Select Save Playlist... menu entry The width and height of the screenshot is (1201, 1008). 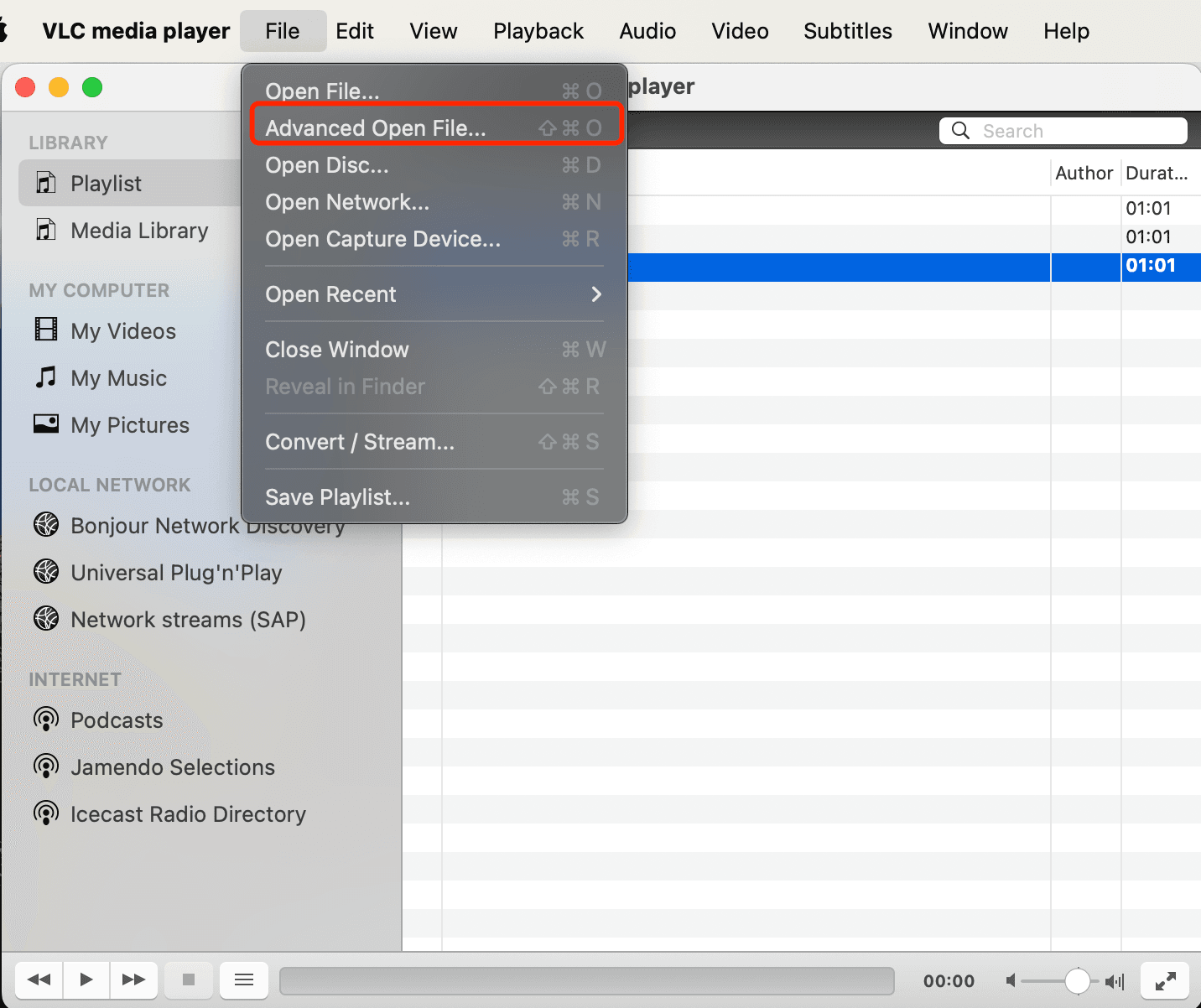pos(434,497)
